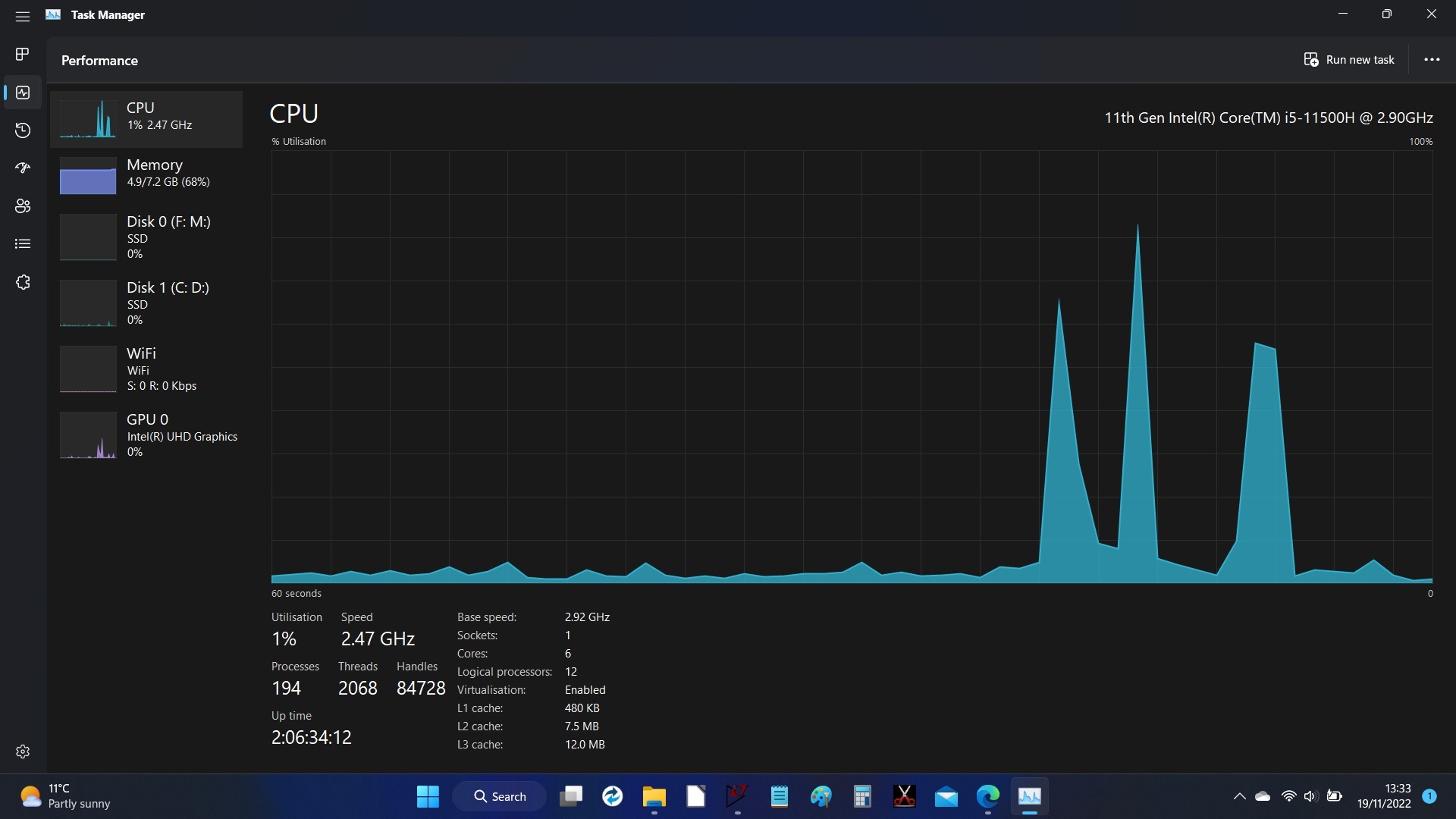Screen dimensions: 1456x819
Task: Open OneDrive cloud tray icon
Action: pyautogui.click(x=1263, y=796)
